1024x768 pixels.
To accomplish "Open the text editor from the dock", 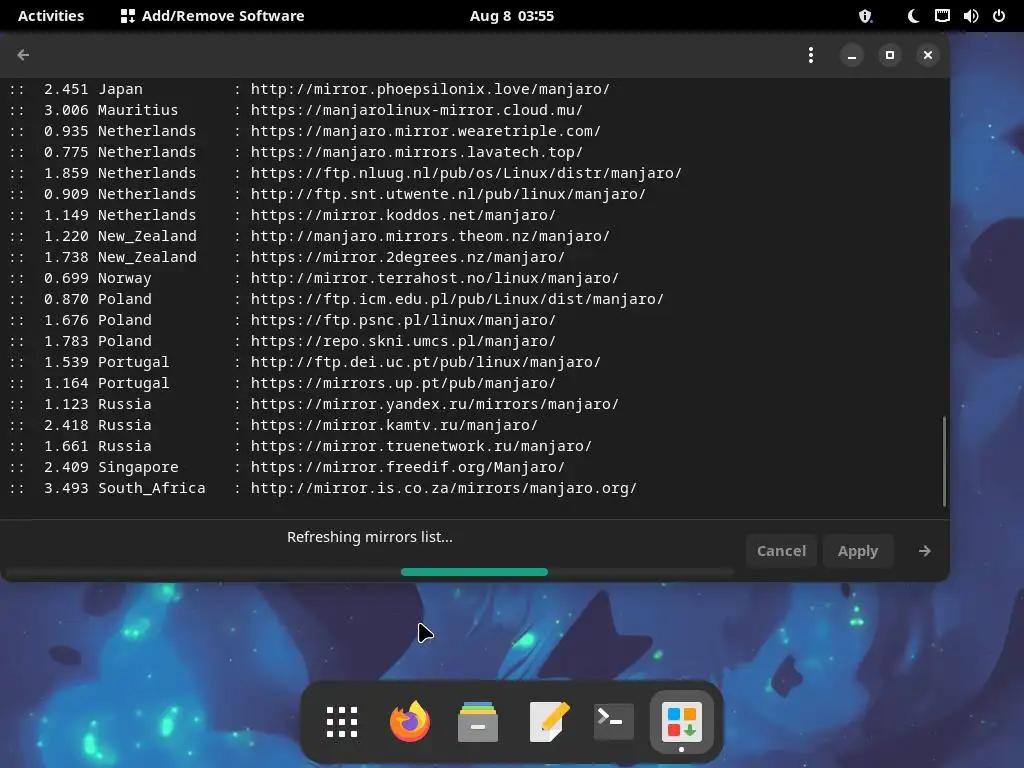I will pyautogui.click(x=549, y=722).
